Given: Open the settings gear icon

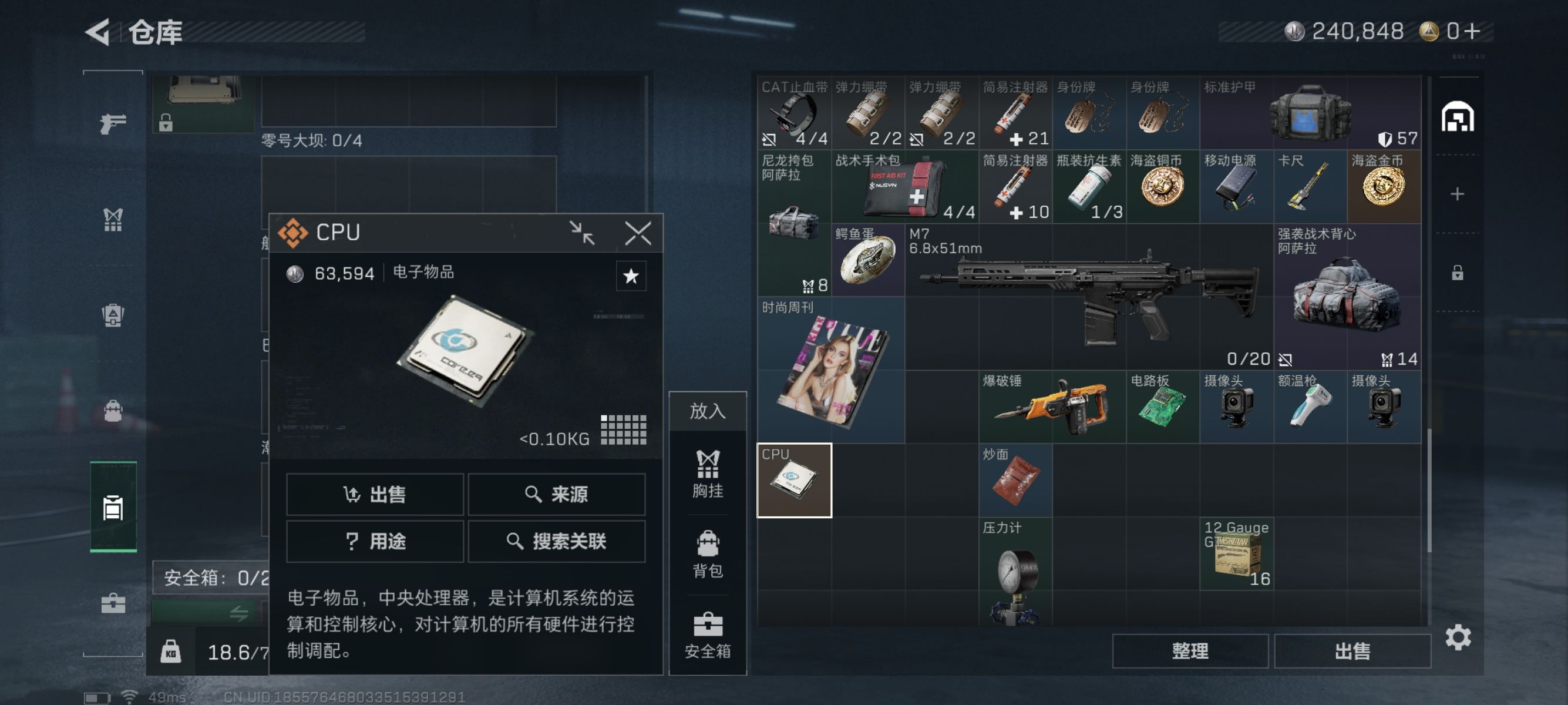Looking at the screenshot, I should pos(1458,637).
